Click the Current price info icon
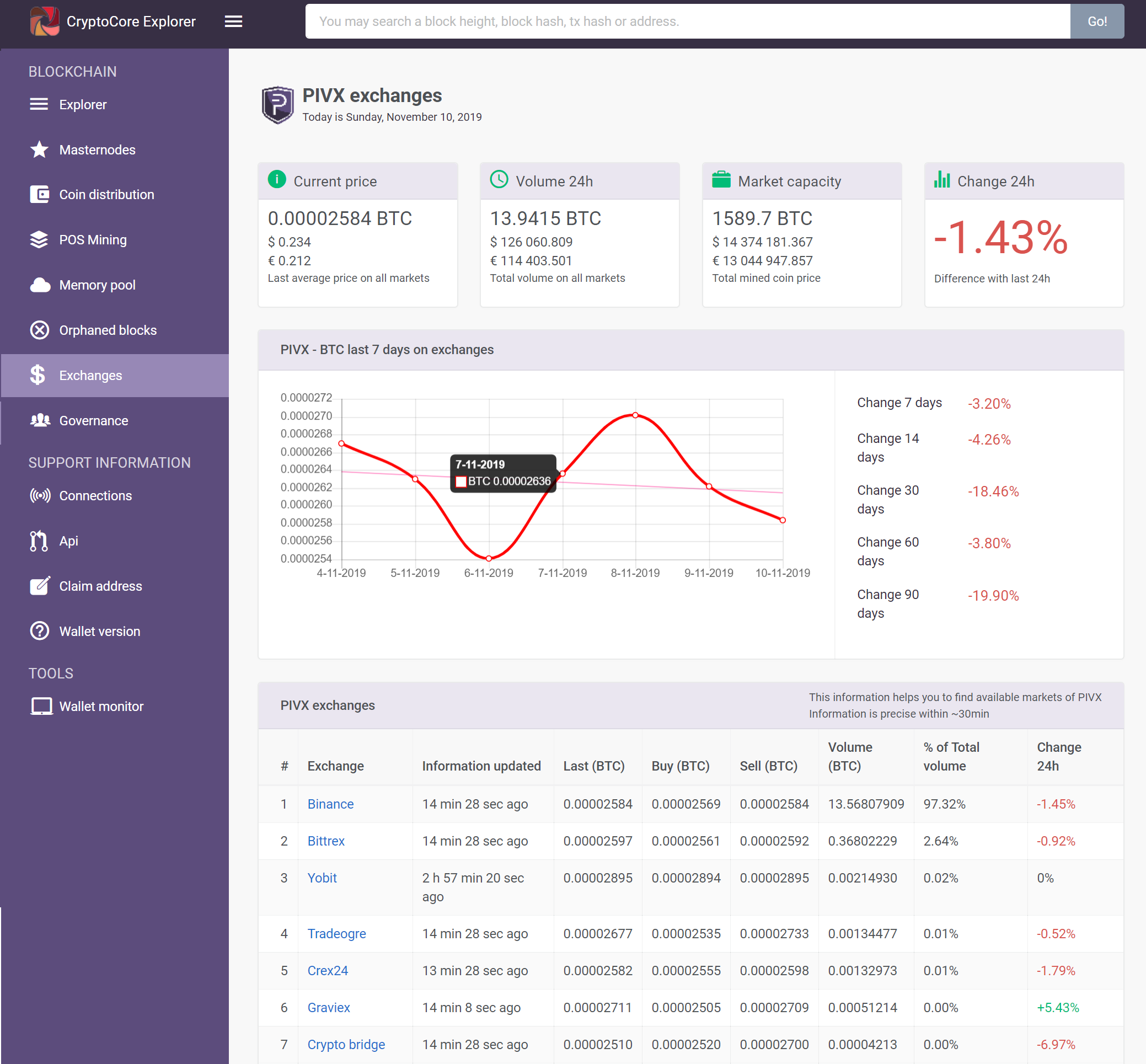Screen dimensions: 1146x1064 point(277,180)
